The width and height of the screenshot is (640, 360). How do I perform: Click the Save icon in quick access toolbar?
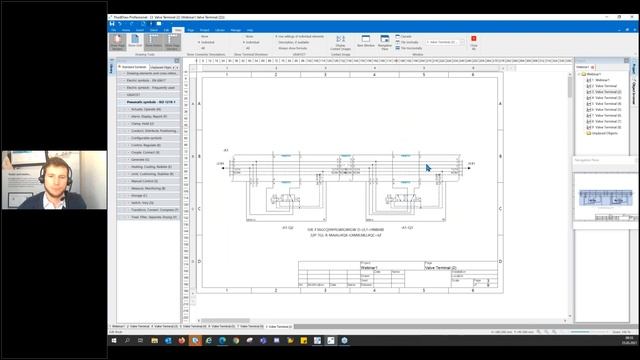(x=112, y=24)
